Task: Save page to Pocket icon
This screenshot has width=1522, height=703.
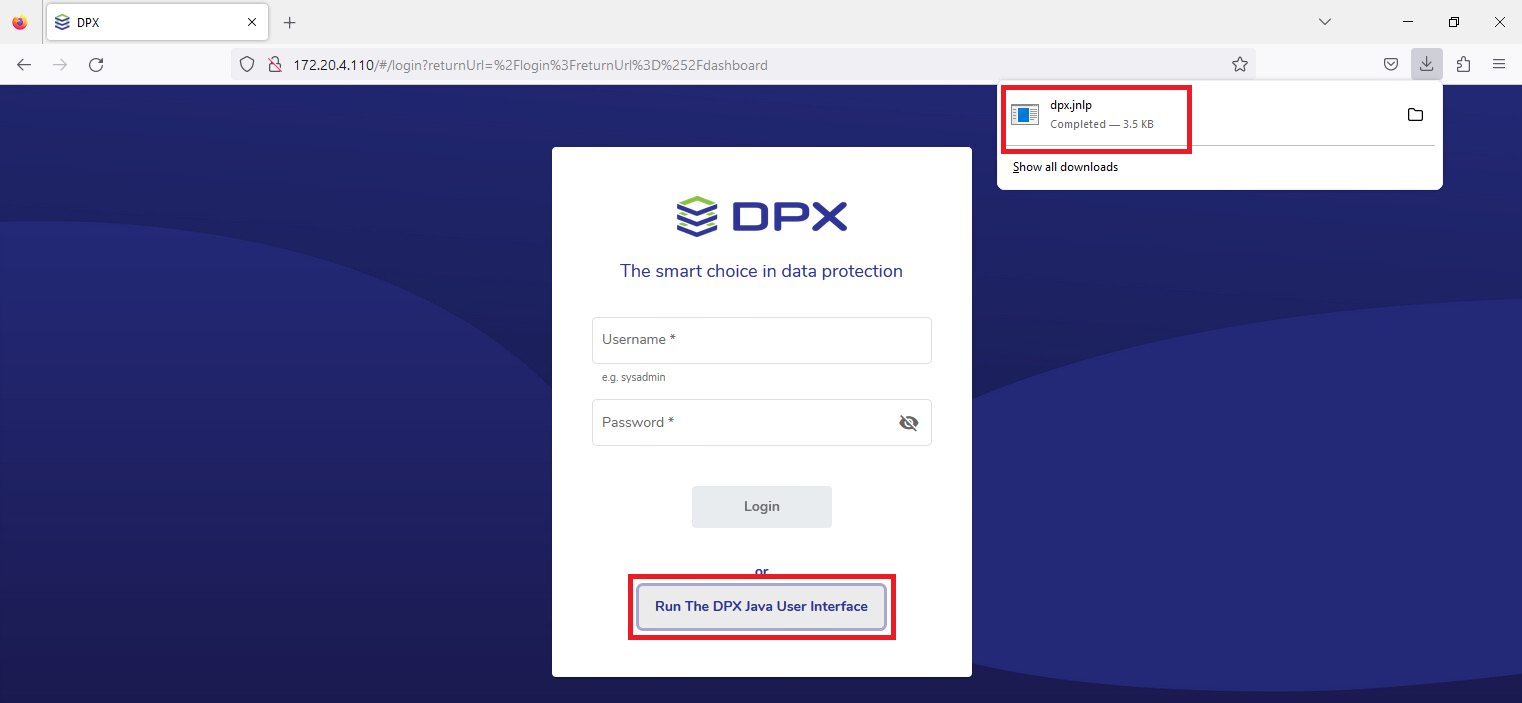Action: coord(1391,64)
